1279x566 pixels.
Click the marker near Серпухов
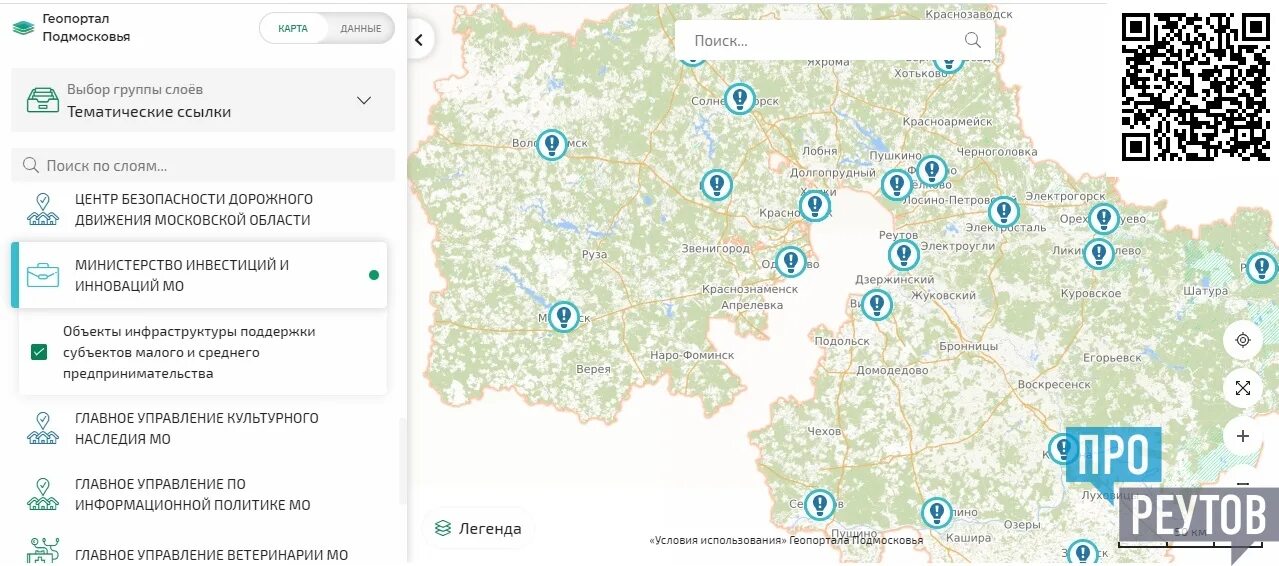[x=820, y=505]
